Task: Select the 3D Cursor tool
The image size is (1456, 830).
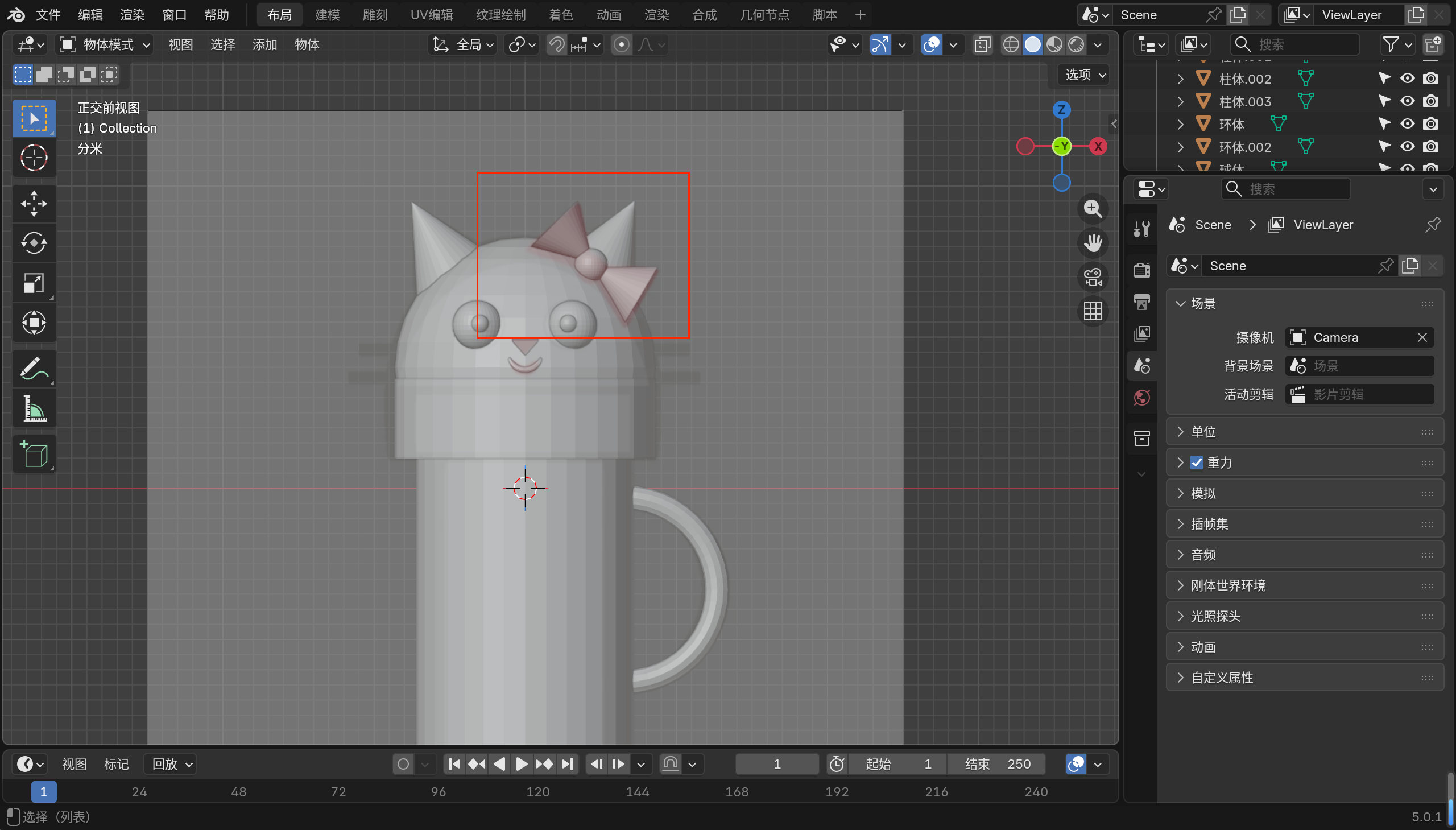Action: (x=34, y=158)
